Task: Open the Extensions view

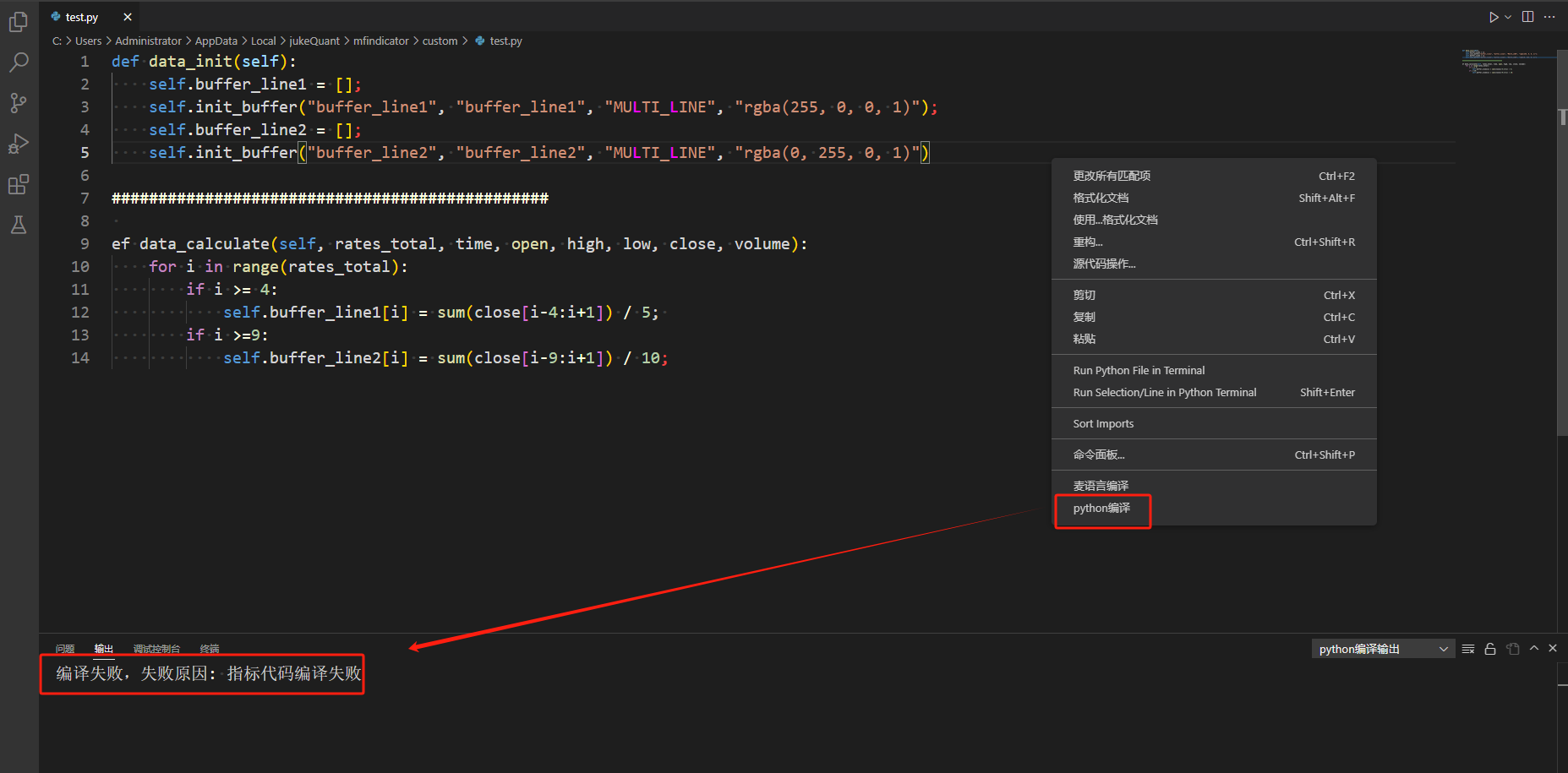Action: [x=18, y=184]
